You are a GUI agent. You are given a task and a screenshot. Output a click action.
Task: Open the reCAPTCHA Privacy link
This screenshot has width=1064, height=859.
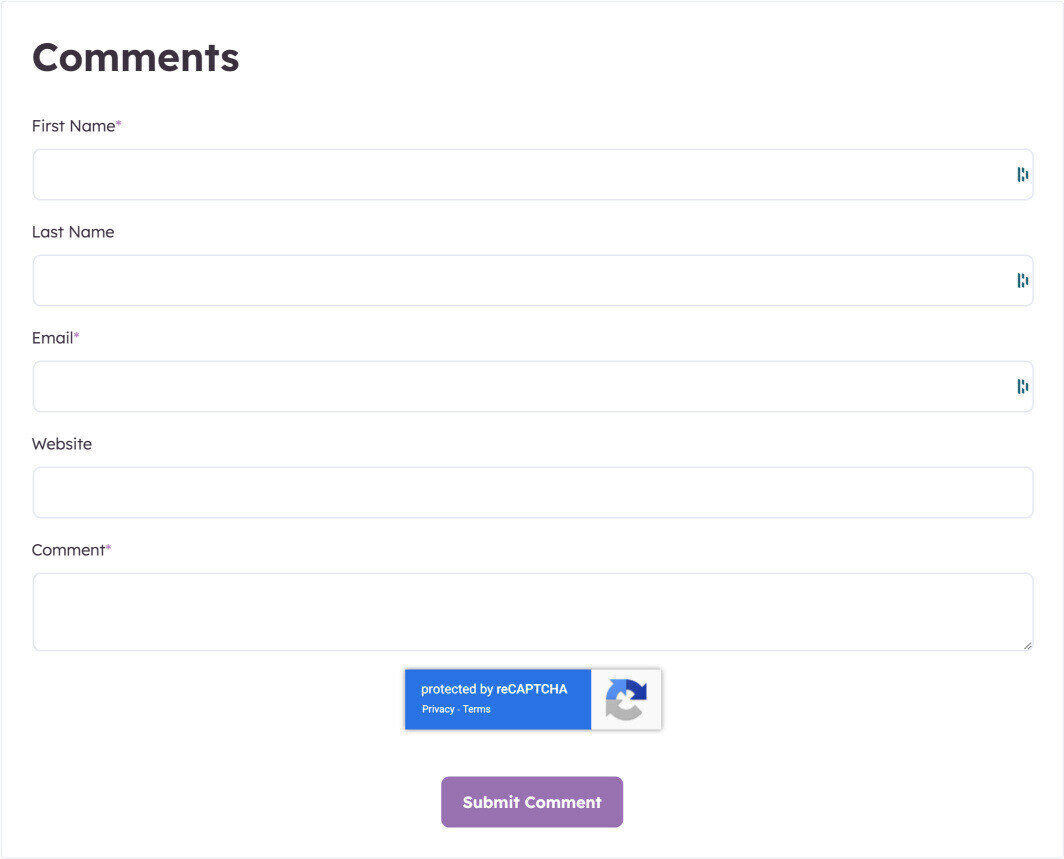[x=438, y=709]
